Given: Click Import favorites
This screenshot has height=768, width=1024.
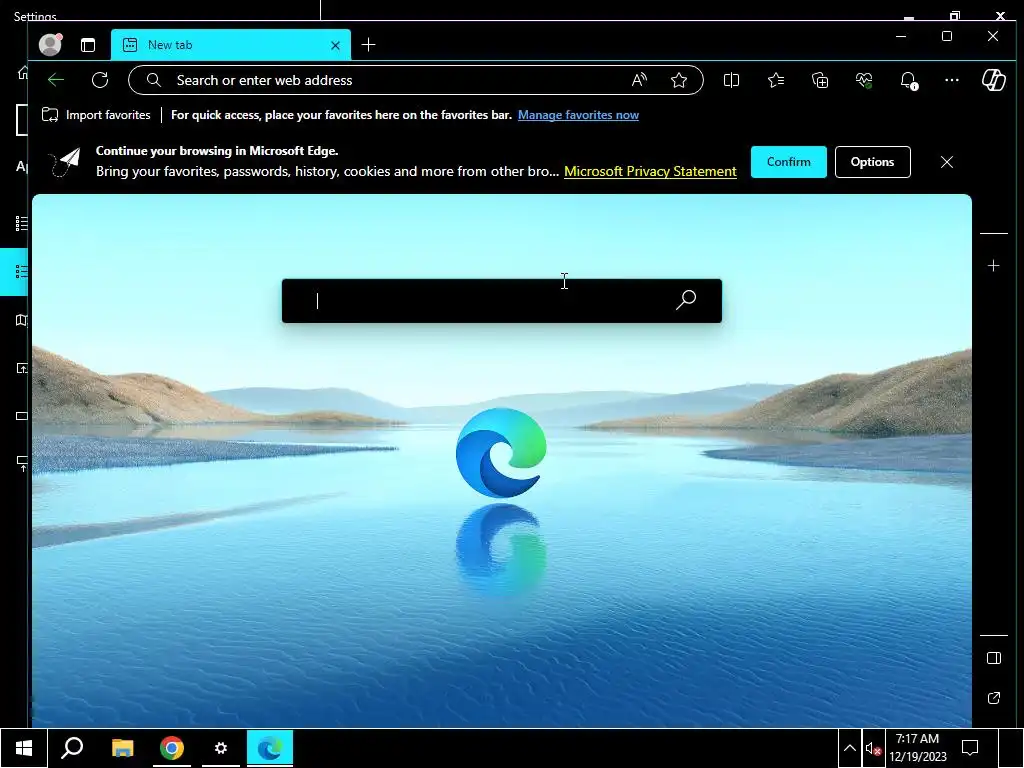Looking at the screenshot, I should 96,115.
